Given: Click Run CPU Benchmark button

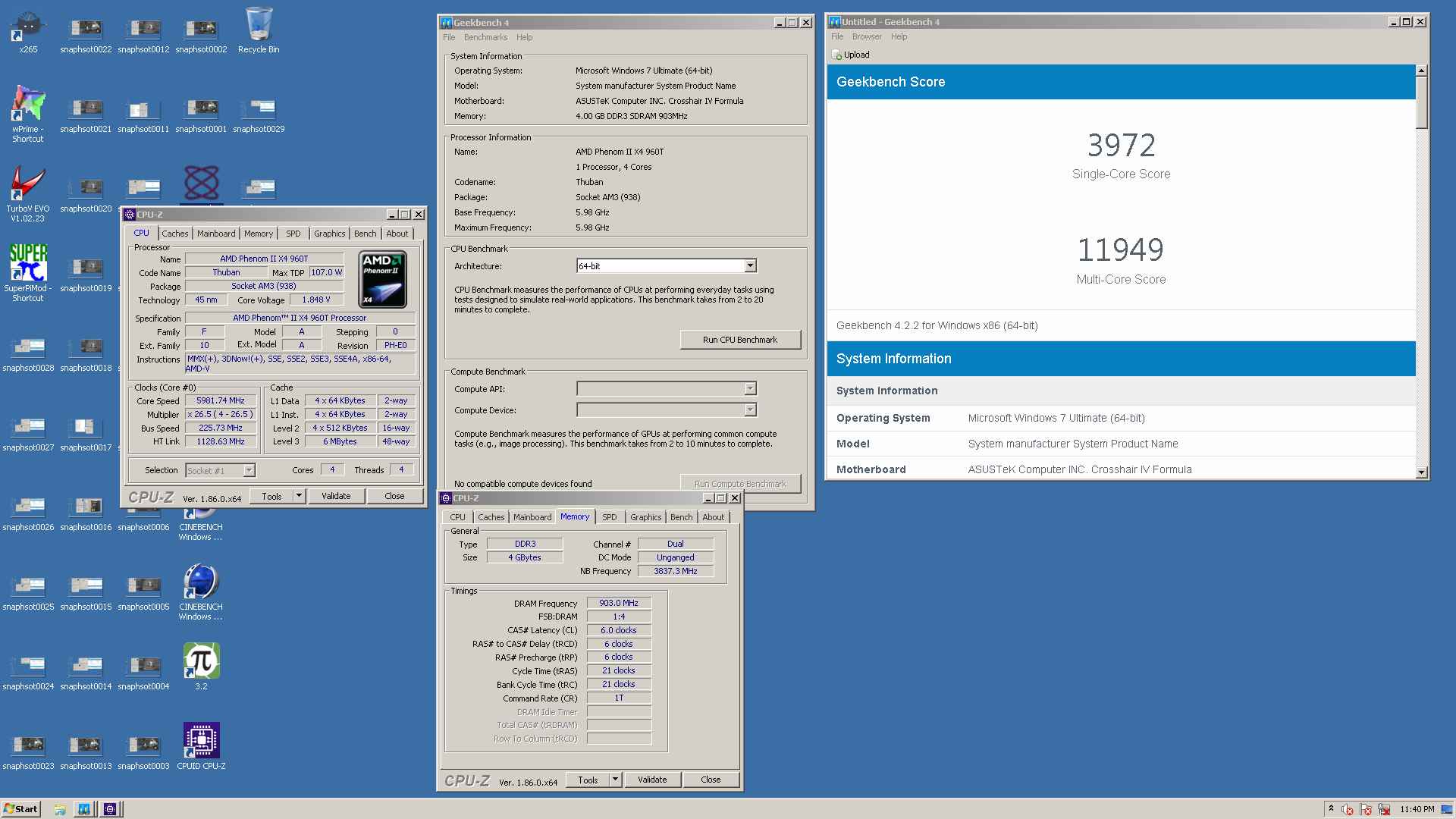Looking at the screenshot, I should [740, 340].
